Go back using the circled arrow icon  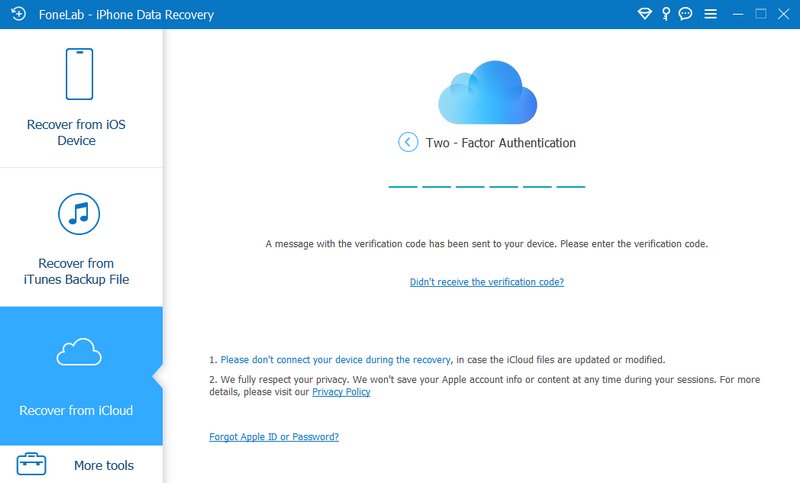[x=408, y=142]
